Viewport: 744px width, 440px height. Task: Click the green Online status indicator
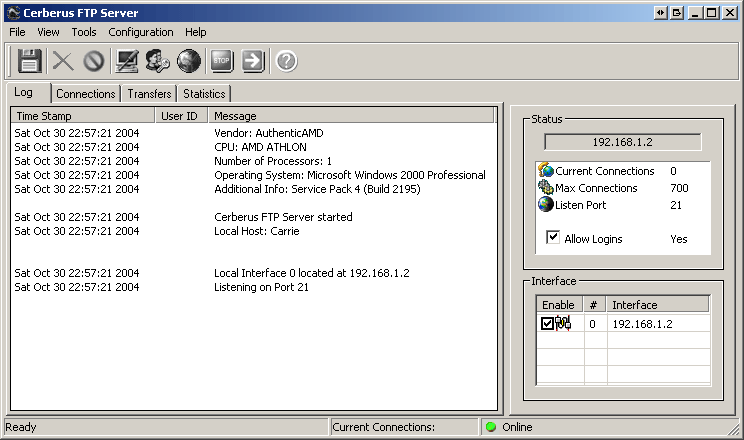point(491,427)
